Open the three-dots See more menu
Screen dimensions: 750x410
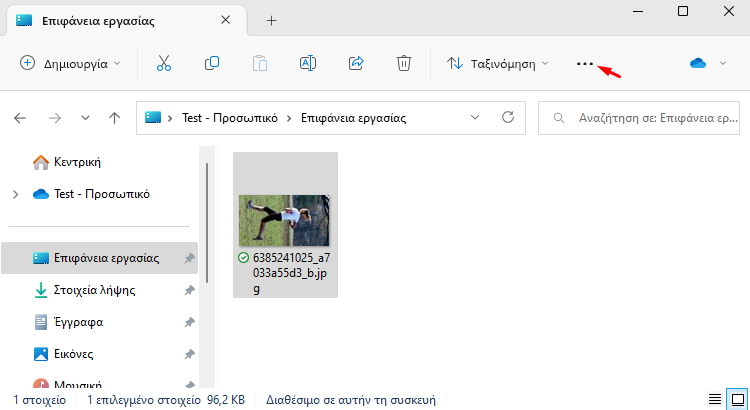tap(585, 64)
